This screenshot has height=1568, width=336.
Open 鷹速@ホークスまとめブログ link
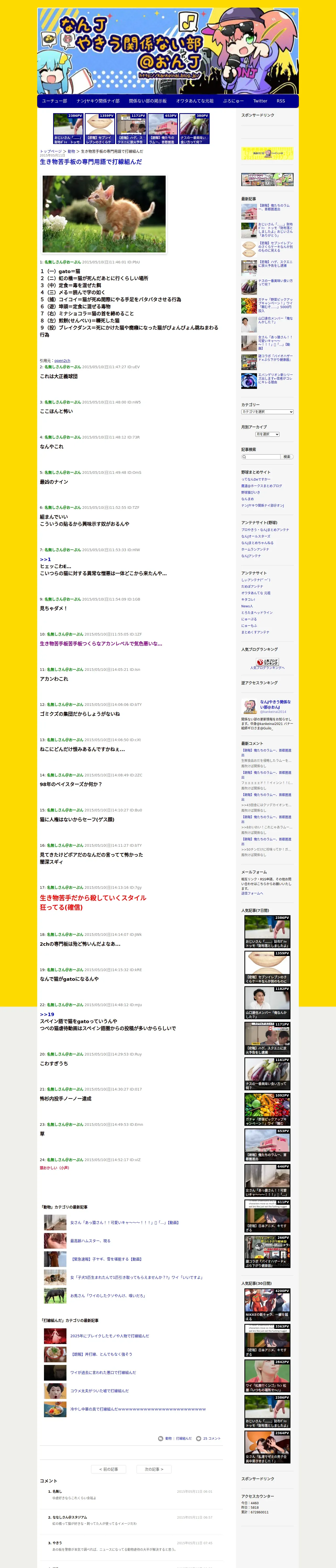tap(262, 486)
